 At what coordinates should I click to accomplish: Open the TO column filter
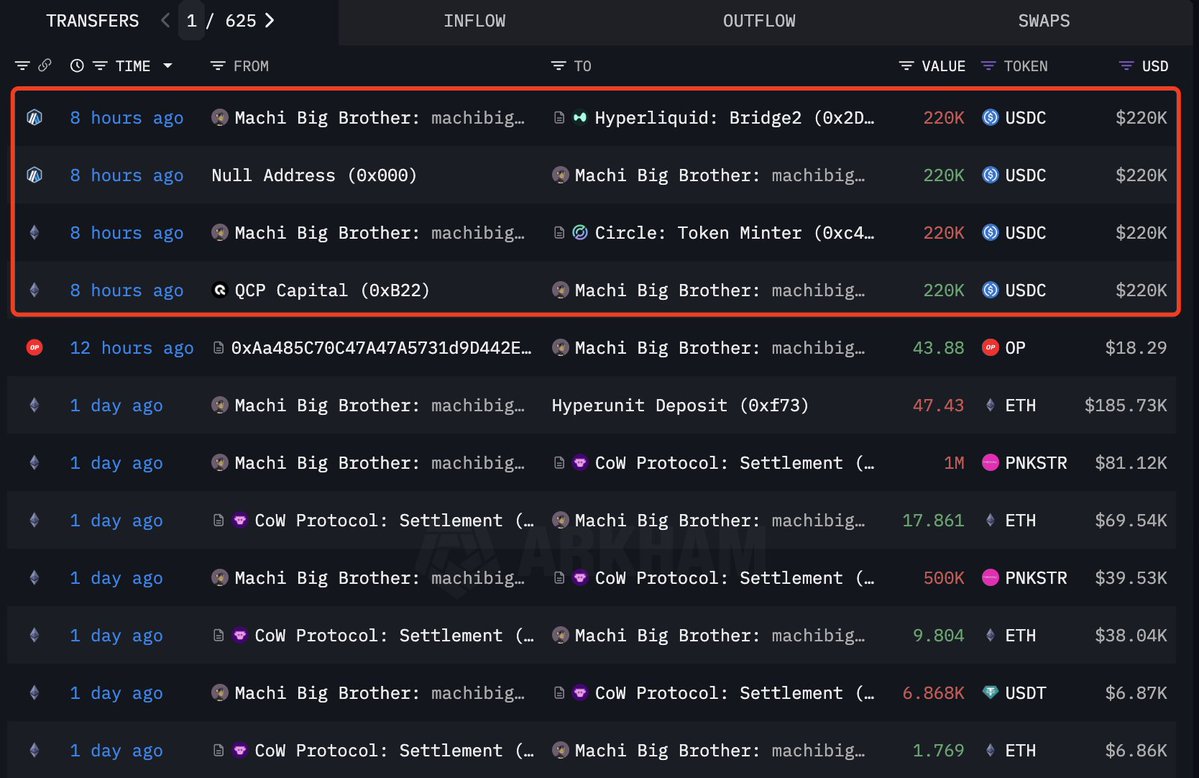click(559, 66)
